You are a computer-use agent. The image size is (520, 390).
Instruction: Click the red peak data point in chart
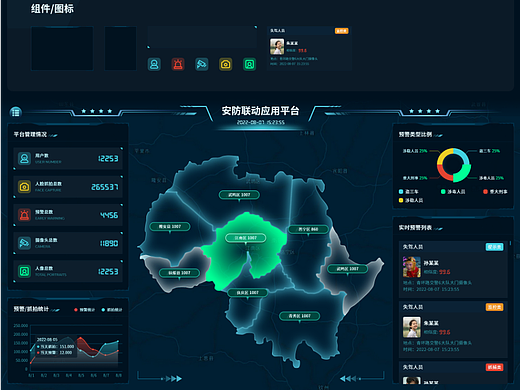81,338
